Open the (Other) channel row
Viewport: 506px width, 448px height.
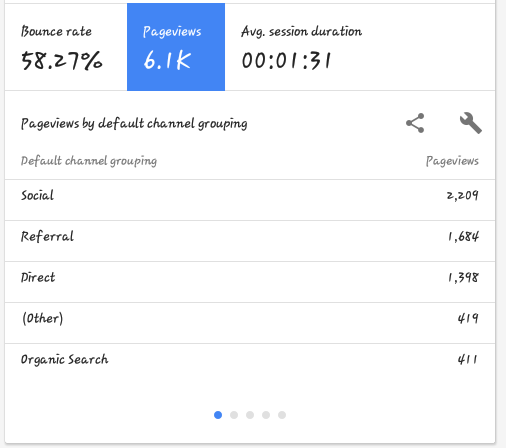(x=250, y=323)
